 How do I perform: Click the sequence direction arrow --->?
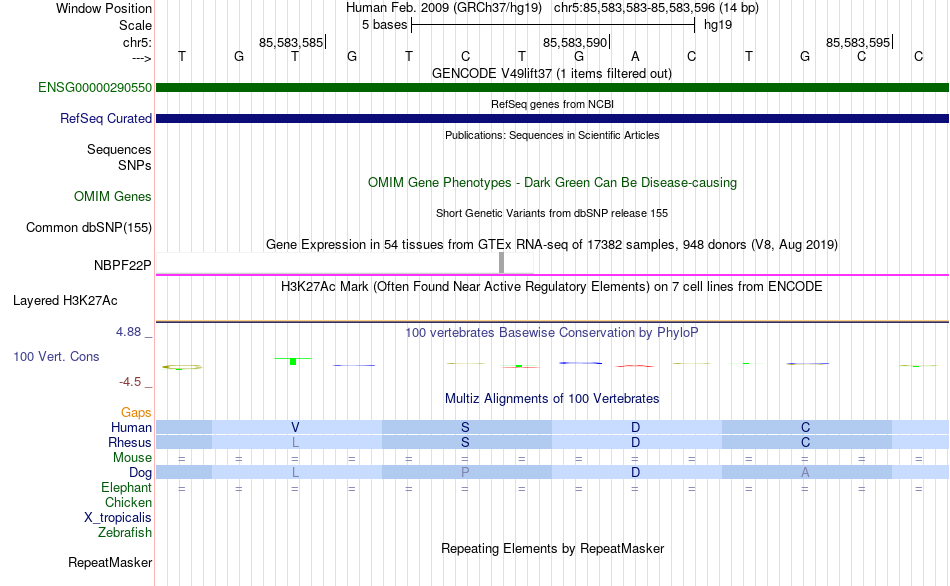(142, 58)
